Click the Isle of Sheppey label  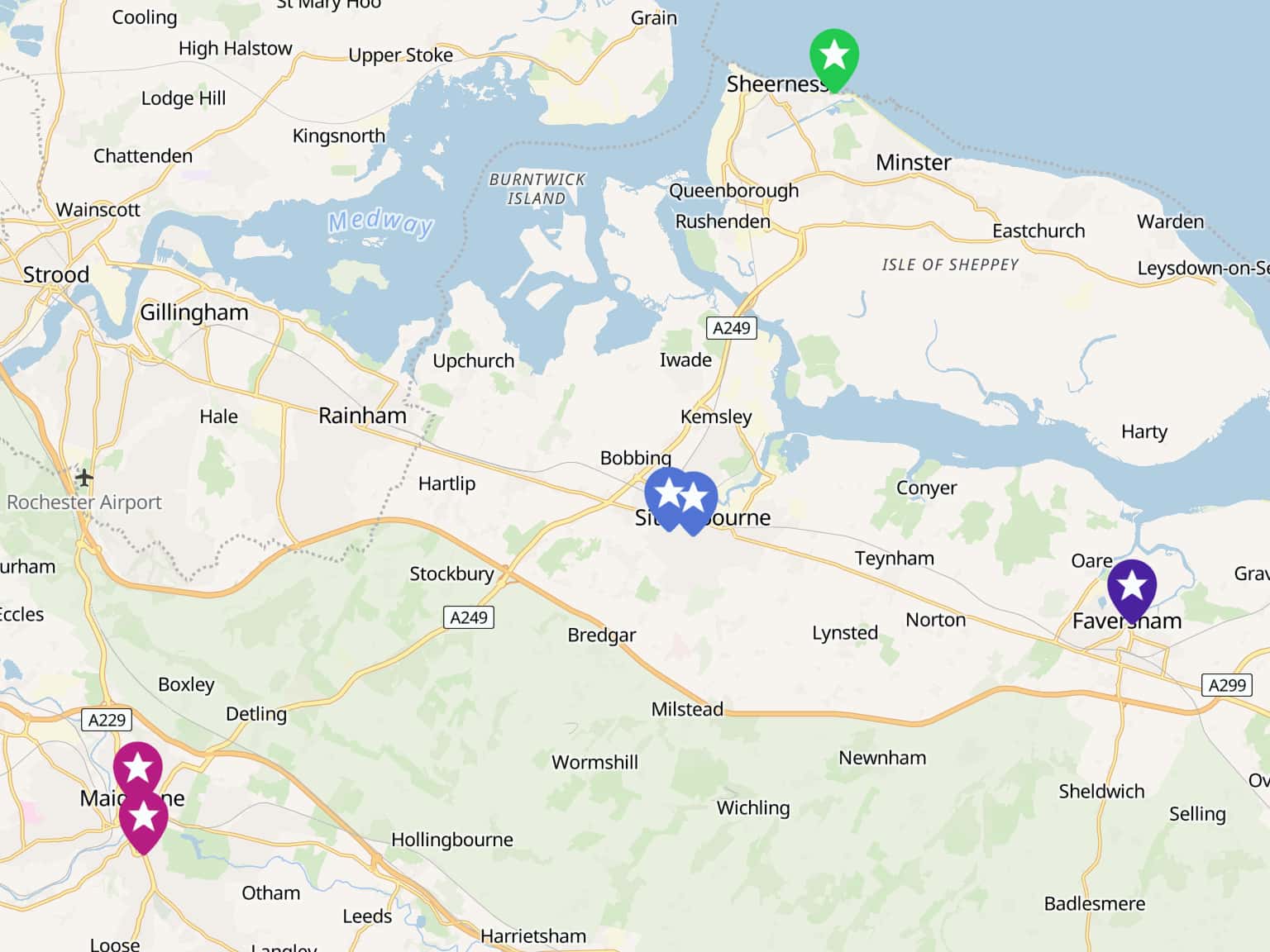pos(950,264)
